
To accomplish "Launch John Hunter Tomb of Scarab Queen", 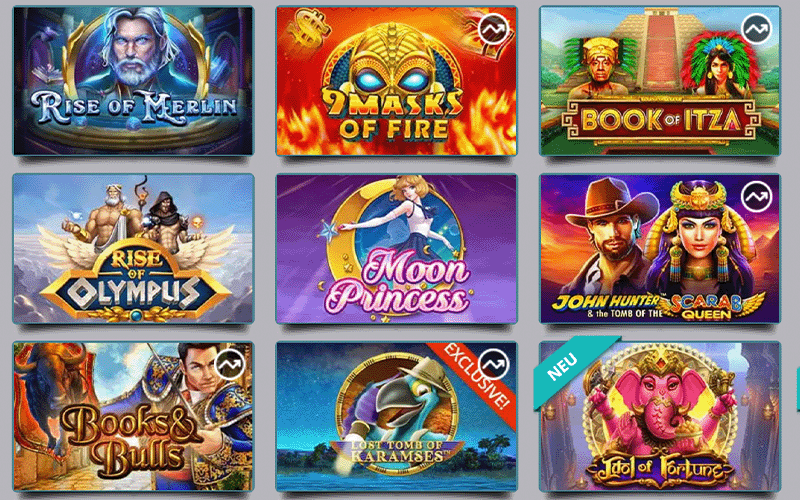I will [x=660, y=248].
